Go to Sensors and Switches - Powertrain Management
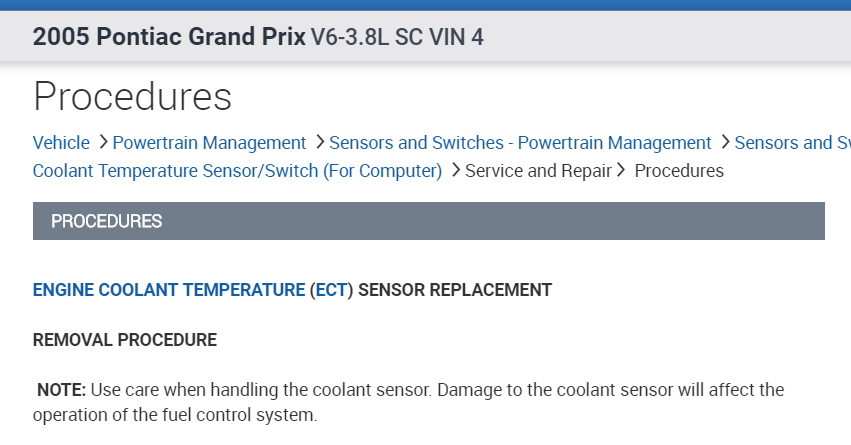Screen dimensions: 851x445 coord(520,143)
